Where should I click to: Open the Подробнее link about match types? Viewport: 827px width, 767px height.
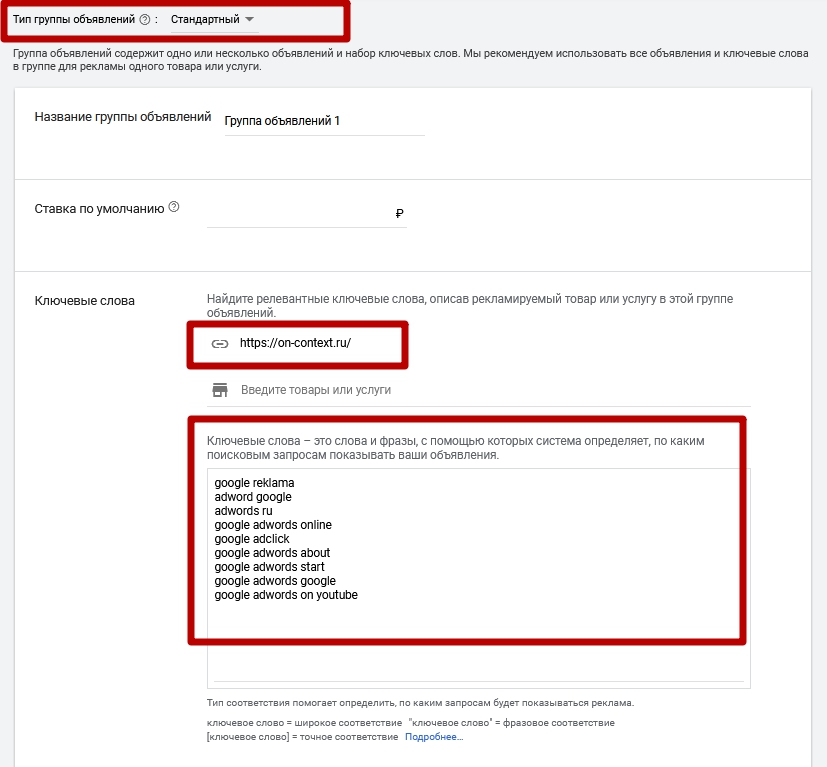(434, 737)
